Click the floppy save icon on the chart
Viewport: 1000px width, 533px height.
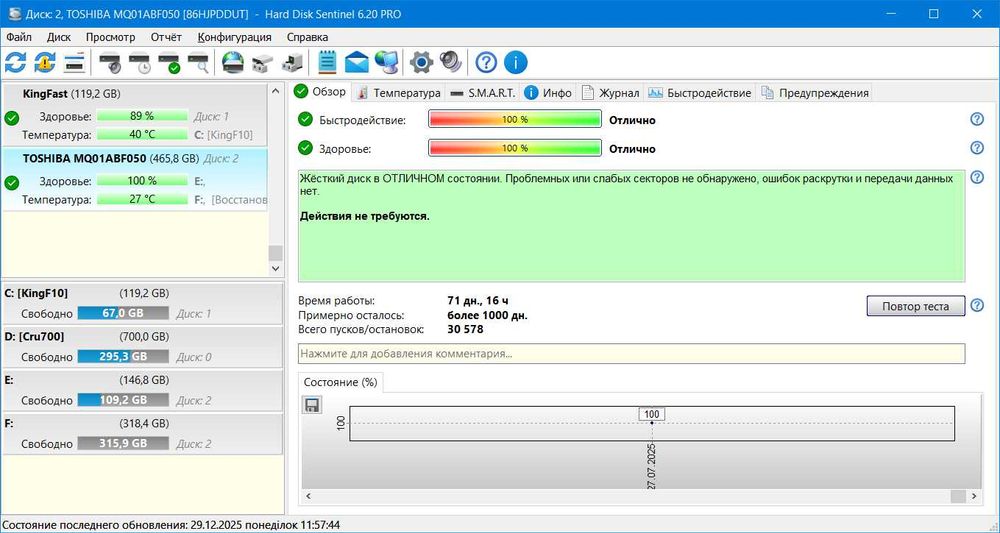pos(312,405)
